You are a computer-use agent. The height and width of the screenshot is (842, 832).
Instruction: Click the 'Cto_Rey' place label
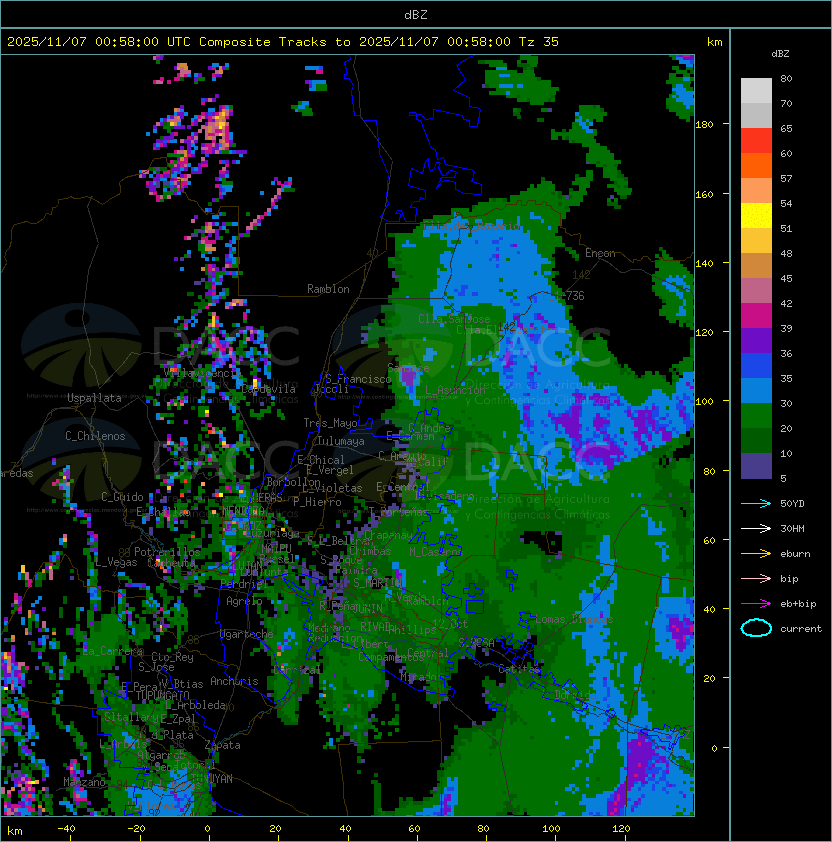click(172, 657)
